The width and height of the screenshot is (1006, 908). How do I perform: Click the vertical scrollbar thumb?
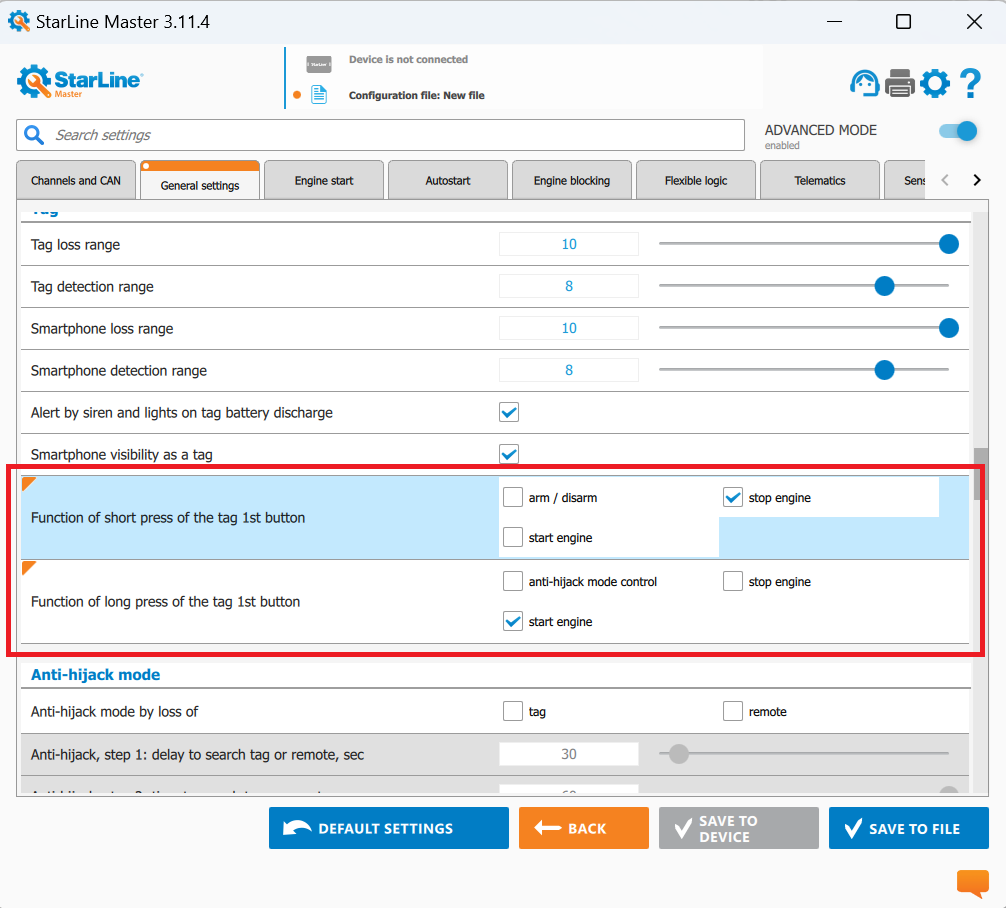coord(980,474)
